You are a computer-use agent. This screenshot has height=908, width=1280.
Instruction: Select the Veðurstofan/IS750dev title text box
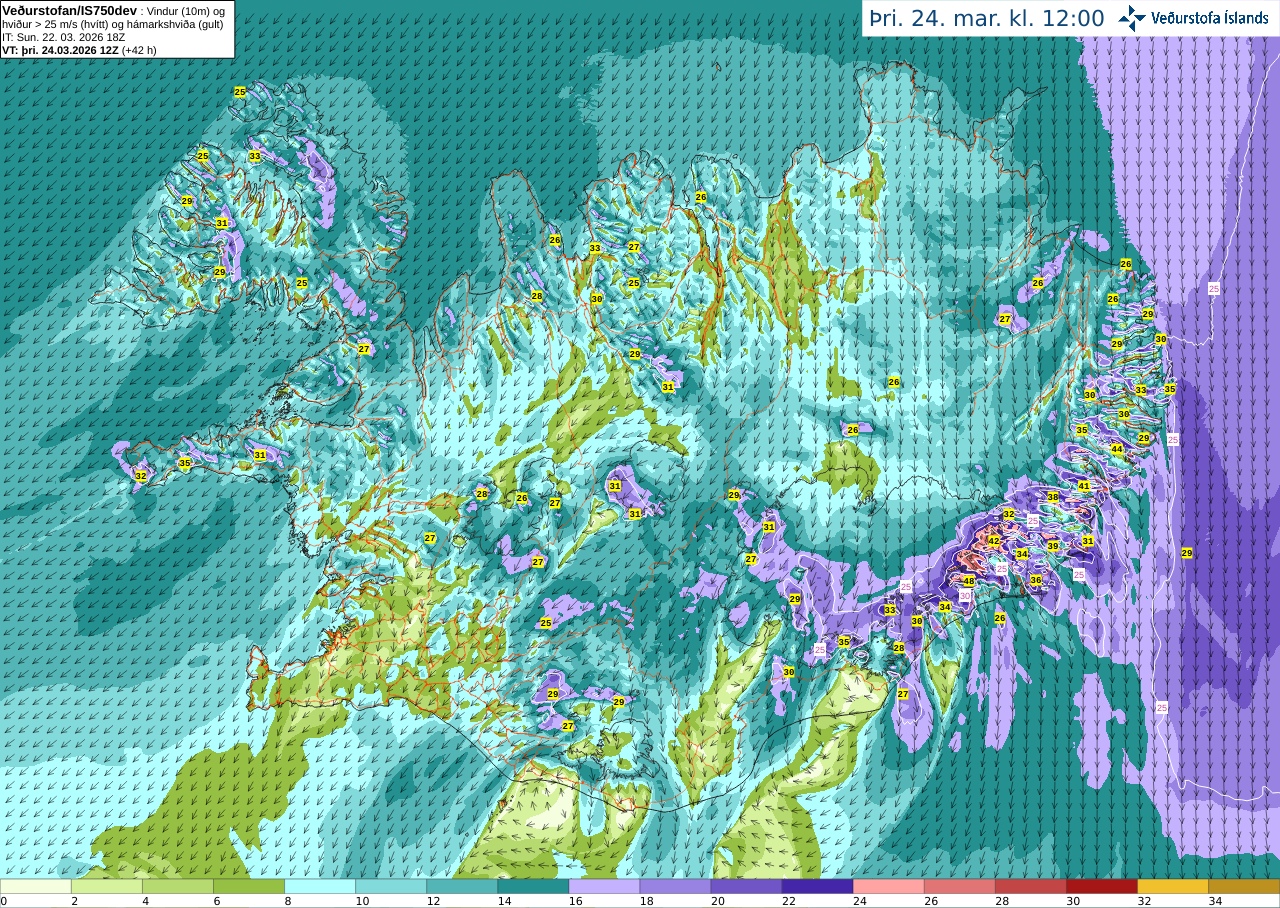(117, 28)
